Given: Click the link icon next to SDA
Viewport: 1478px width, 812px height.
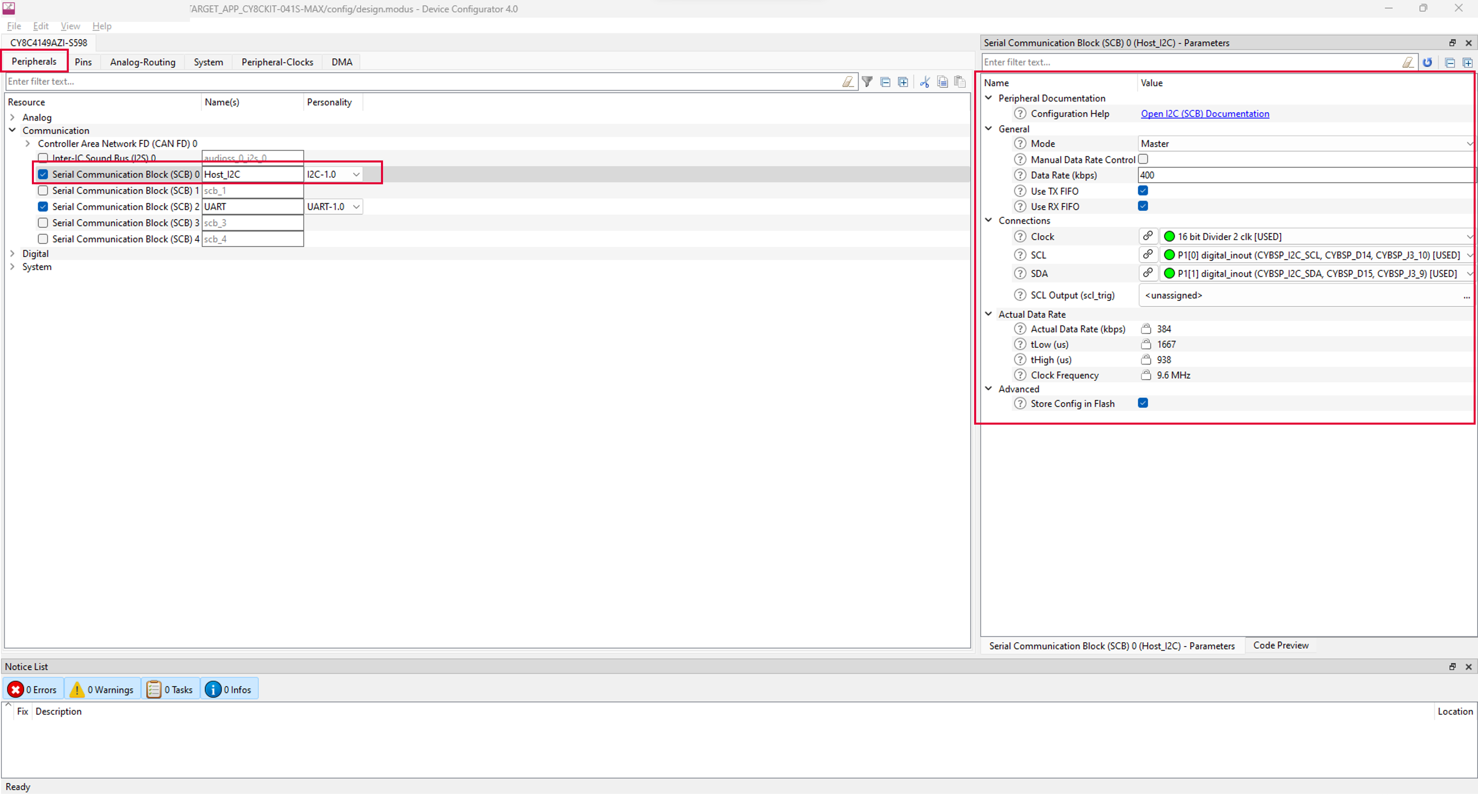Looking at the screenshot, I should pos(1147,273).
